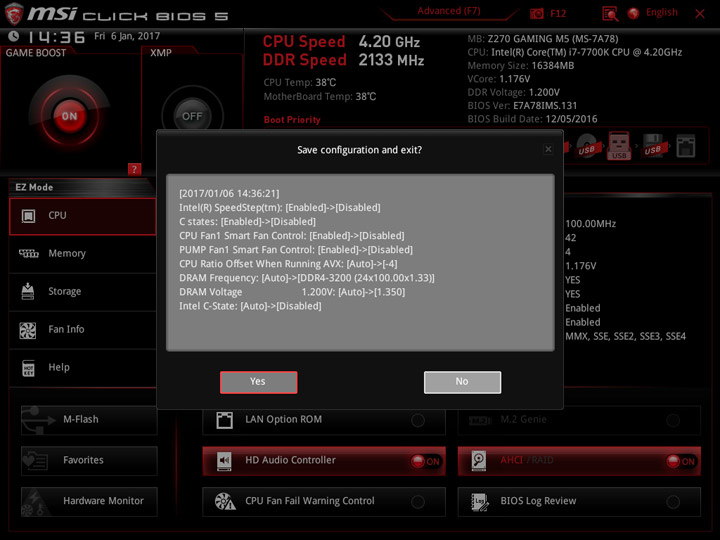Screen dimensions: 720x540
Task: Click the CPU Ratio Offset AVX line
Action: [288, 264]
